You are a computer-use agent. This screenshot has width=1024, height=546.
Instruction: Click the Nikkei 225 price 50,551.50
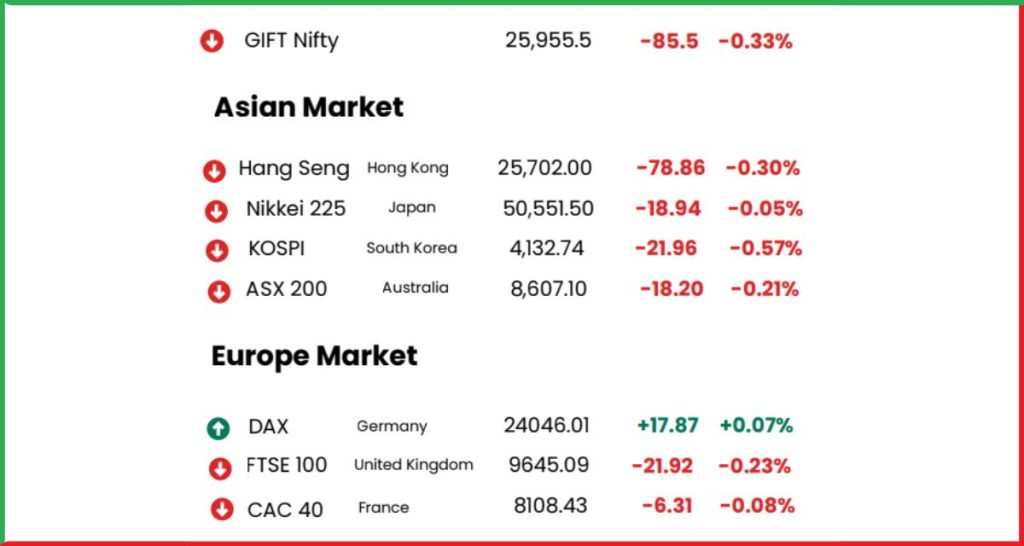(x=548, y=209)
